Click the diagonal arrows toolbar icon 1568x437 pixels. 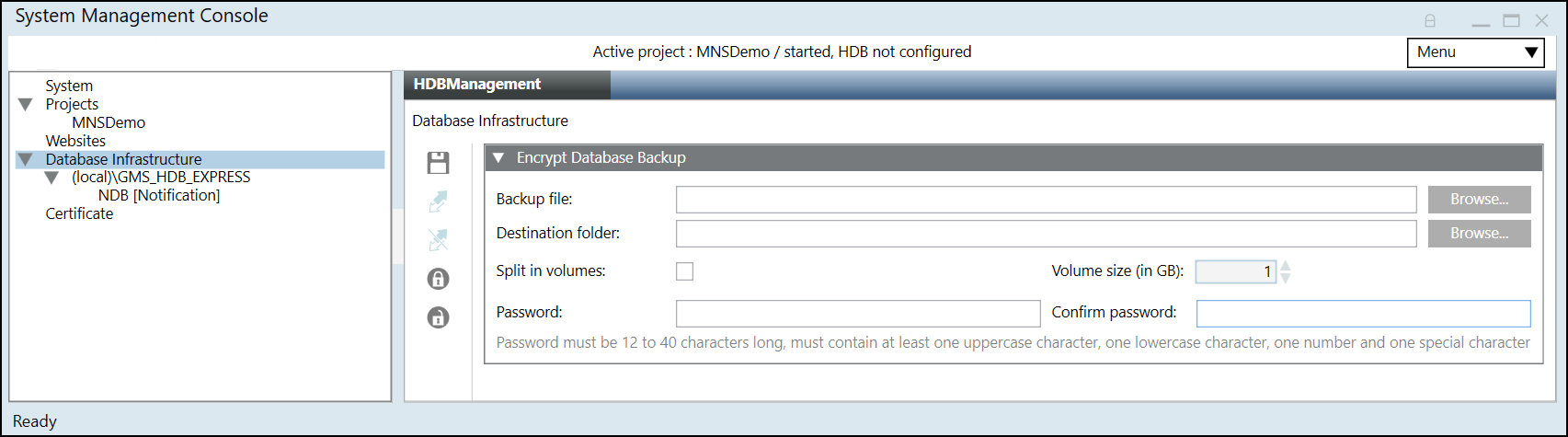(x=439, y=201)
